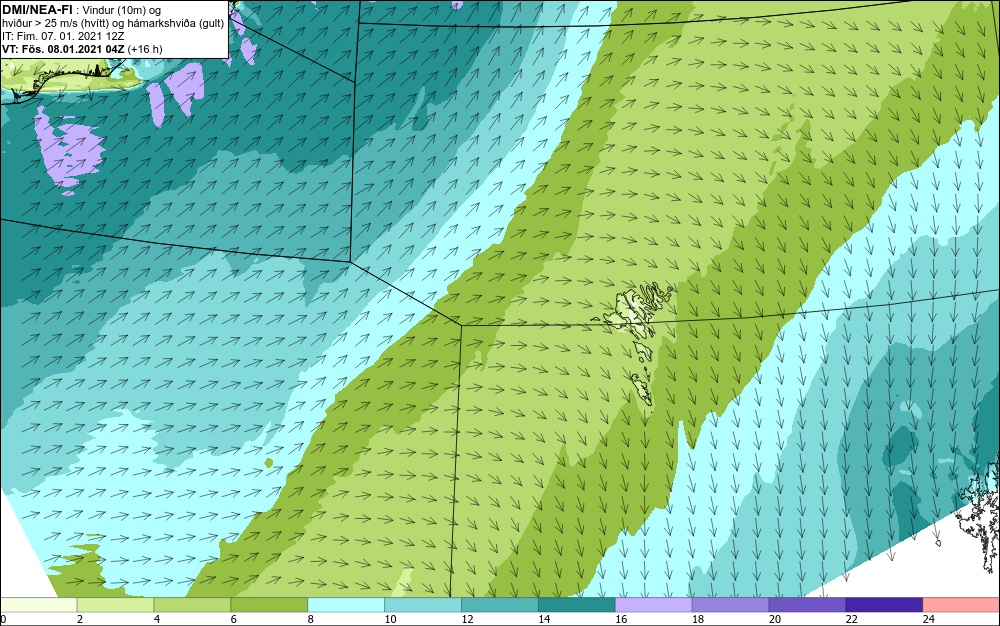Screen dimensions: 1000x626
Task: Click legend scale label "6"
Action: (x=233, y=619)
